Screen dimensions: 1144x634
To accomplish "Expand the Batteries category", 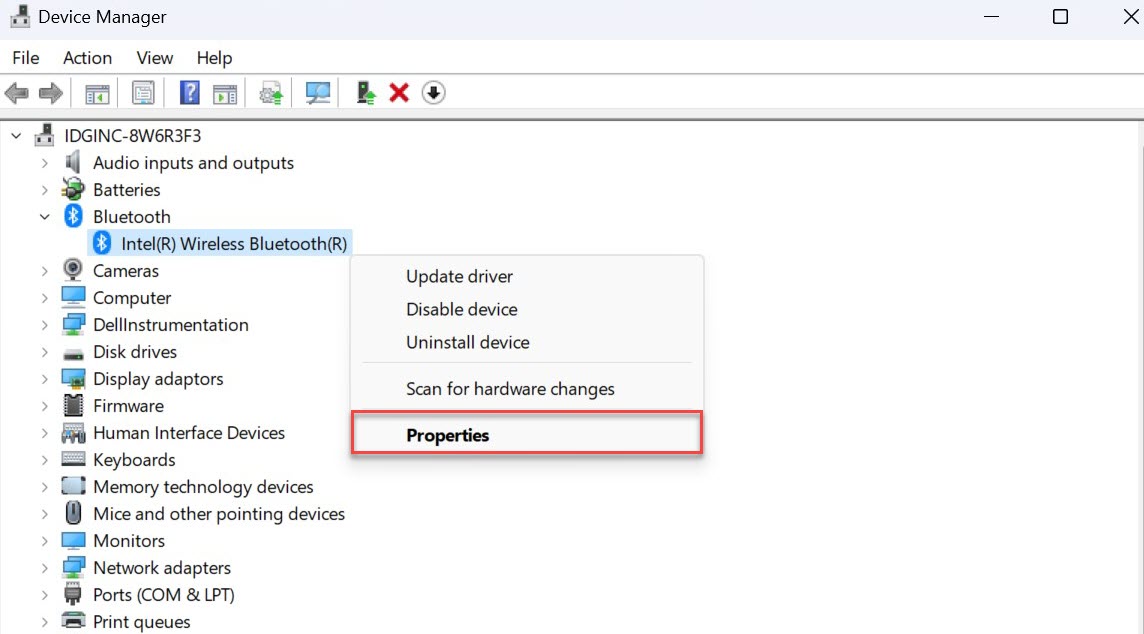I will (45, 190).
